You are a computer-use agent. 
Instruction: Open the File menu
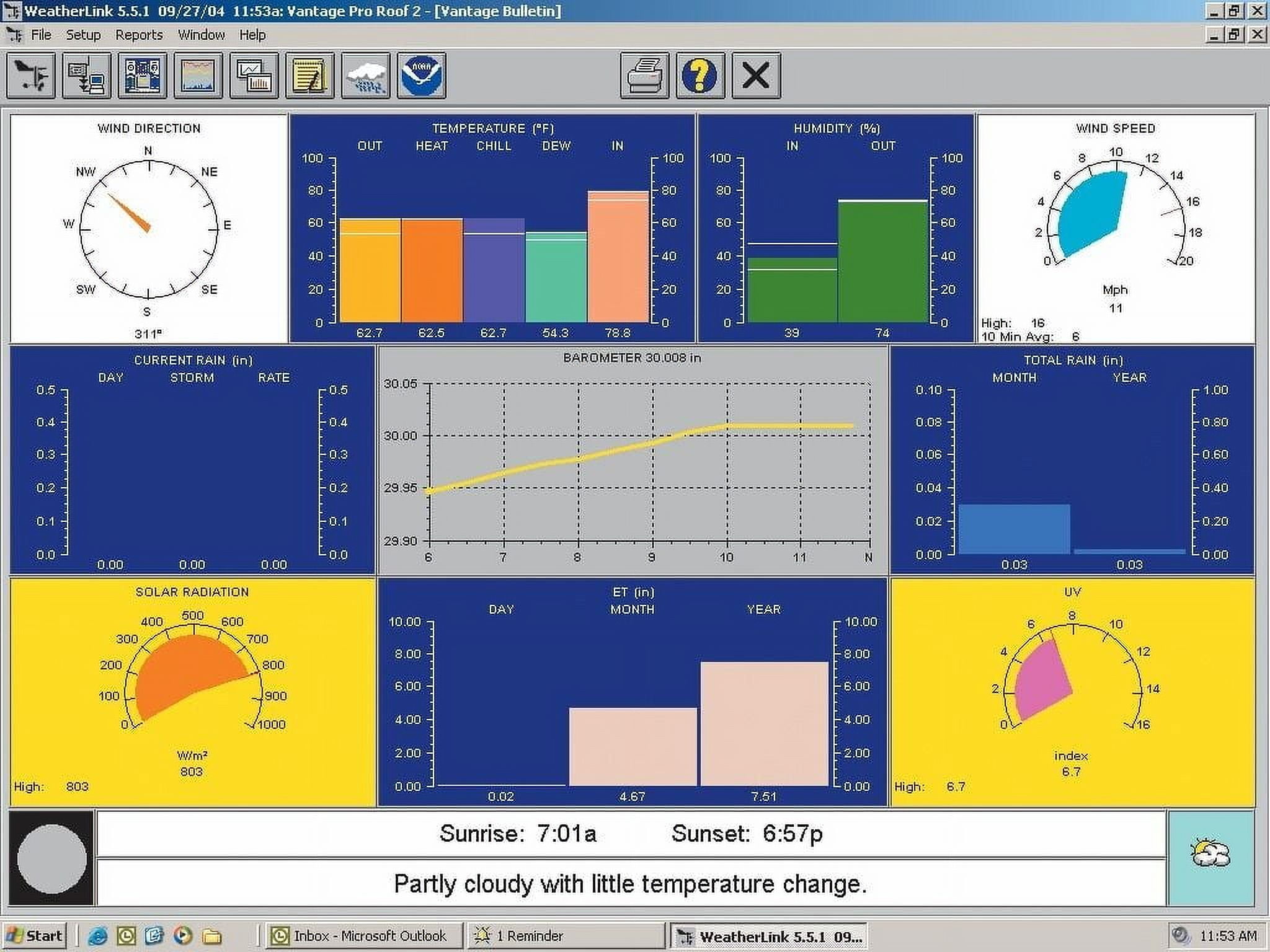coord(40,35)
